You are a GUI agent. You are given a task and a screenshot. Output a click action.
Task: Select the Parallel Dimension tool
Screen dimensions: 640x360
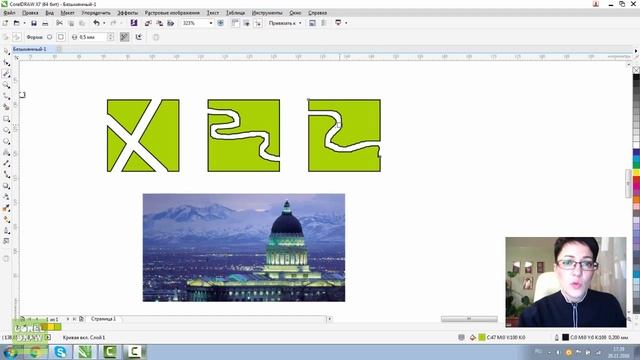click(x=6, y=163)
